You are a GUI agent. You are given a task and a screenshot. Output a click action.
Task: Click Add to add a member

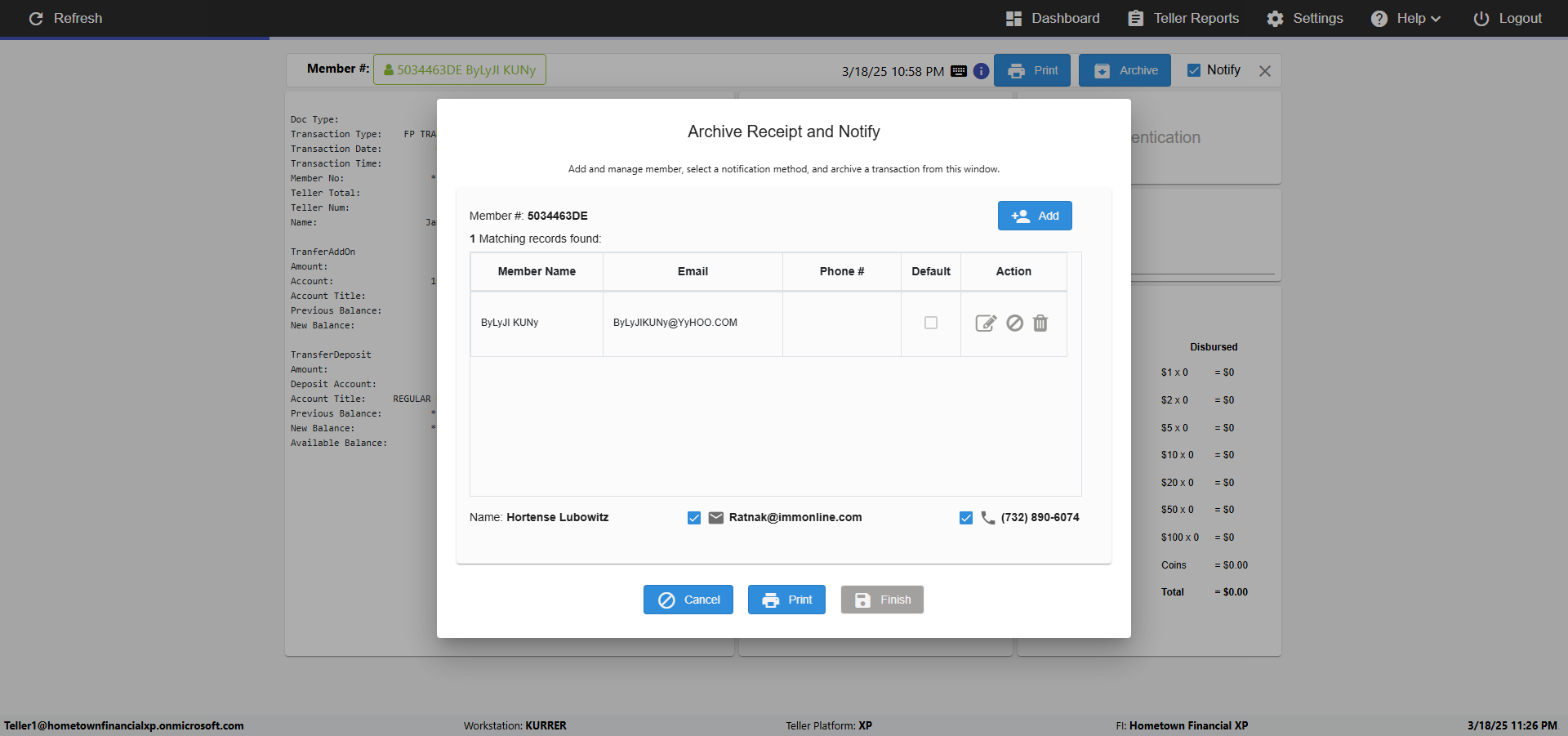[x=1035, y=216]
